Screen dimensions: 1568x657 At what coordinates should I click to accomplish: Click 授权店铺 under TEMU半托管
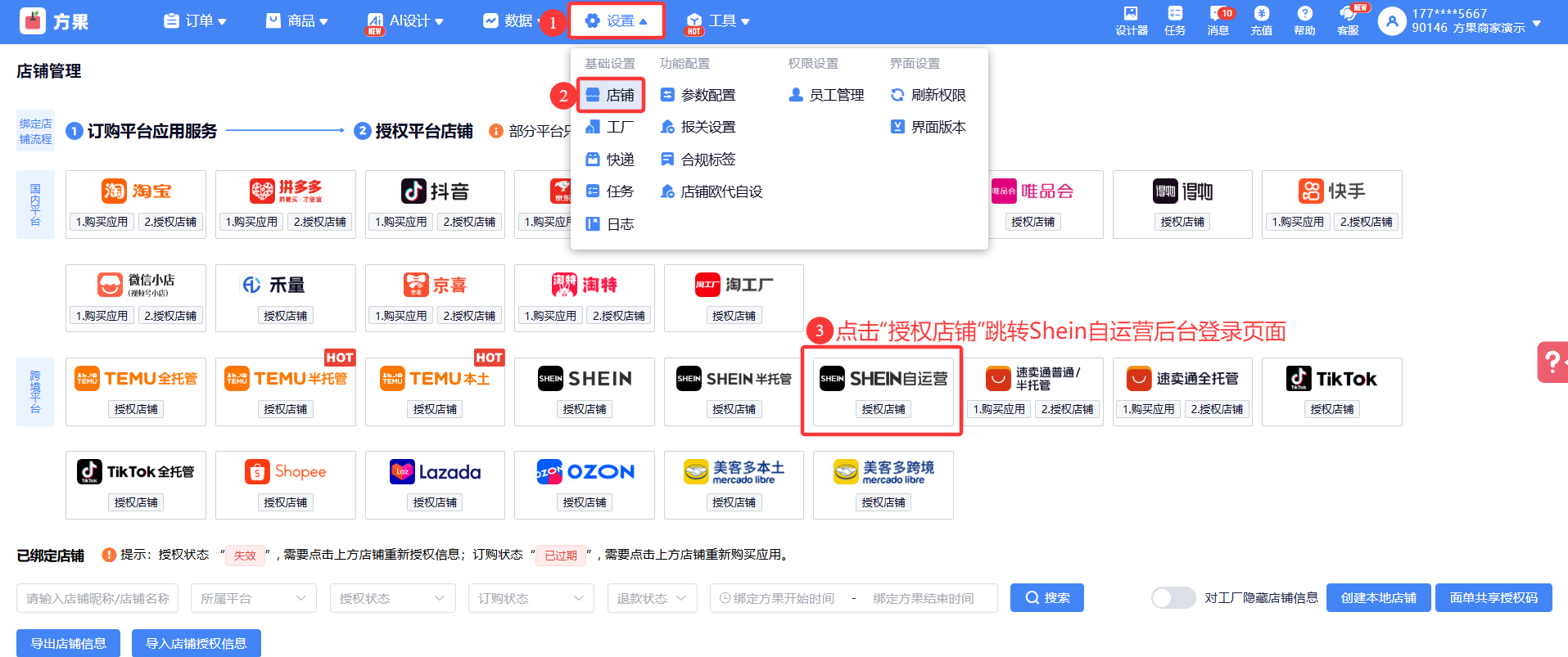pyautogui.click(x=286, y=409)
